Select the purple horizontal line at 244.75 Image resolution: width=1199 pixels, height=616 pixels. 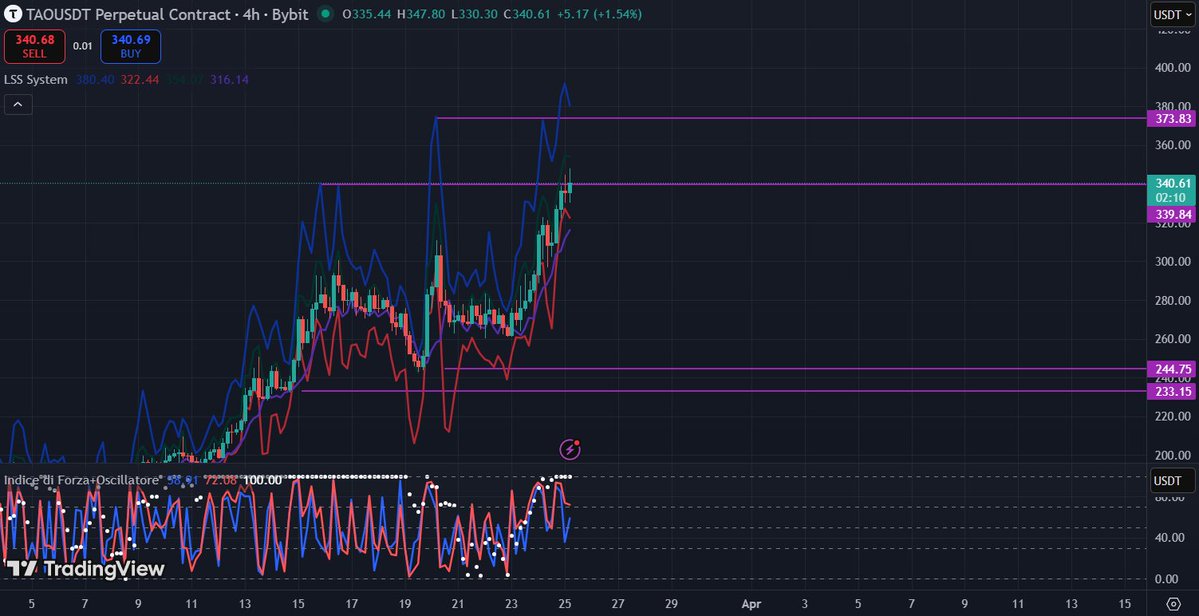tap(795, 368)
